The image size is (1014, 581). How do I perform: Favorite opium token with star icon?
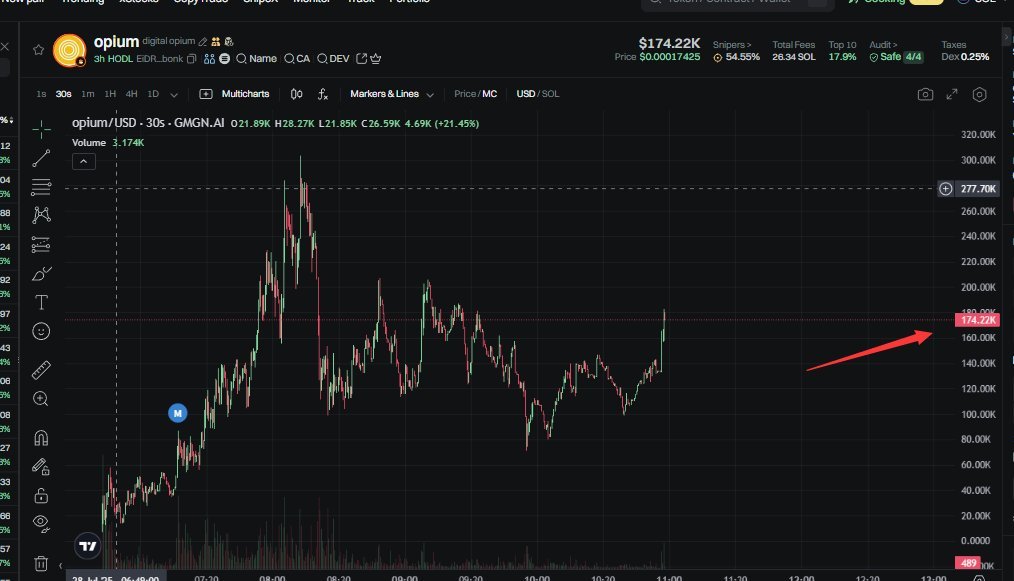(38, 50)
